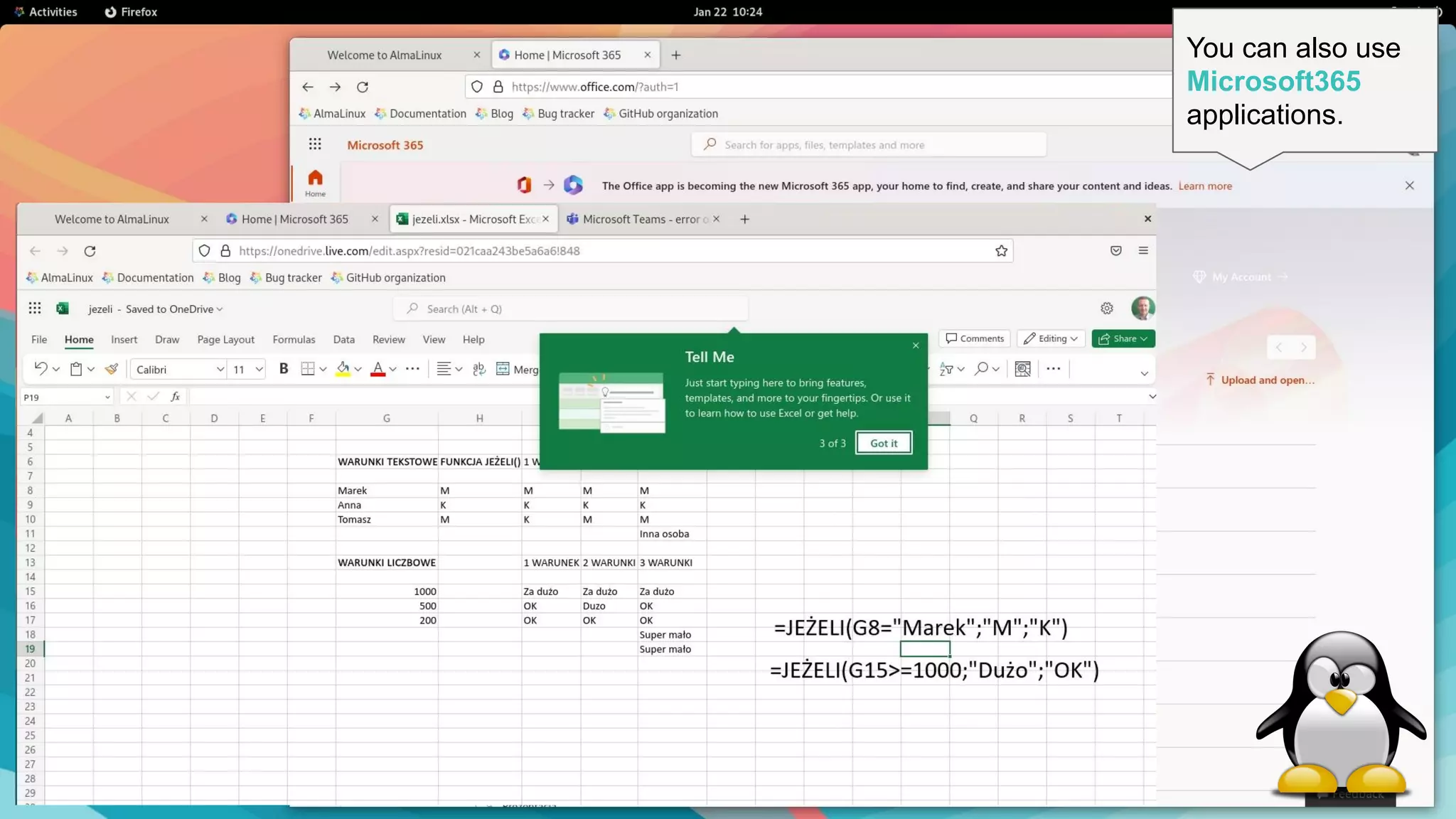Open the Analyze Data icon
The height and width of the screenshot is (819, 1456).
1023,369
